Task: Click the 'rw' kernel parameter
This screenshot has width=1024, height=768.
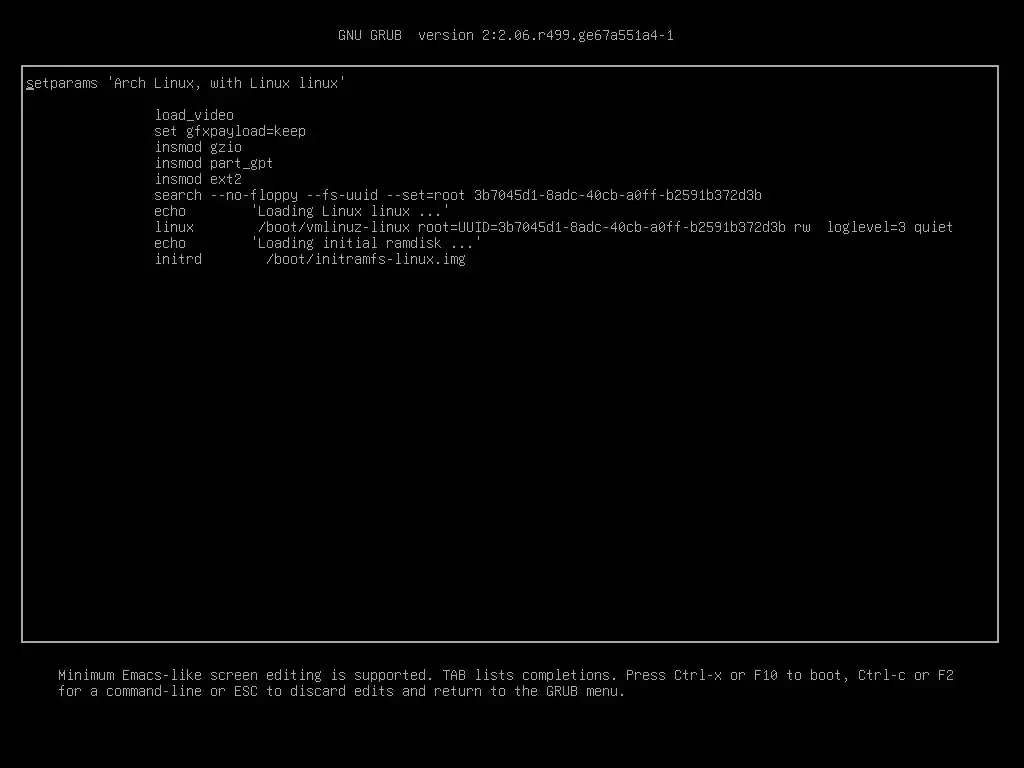Action: click(802, 227)
